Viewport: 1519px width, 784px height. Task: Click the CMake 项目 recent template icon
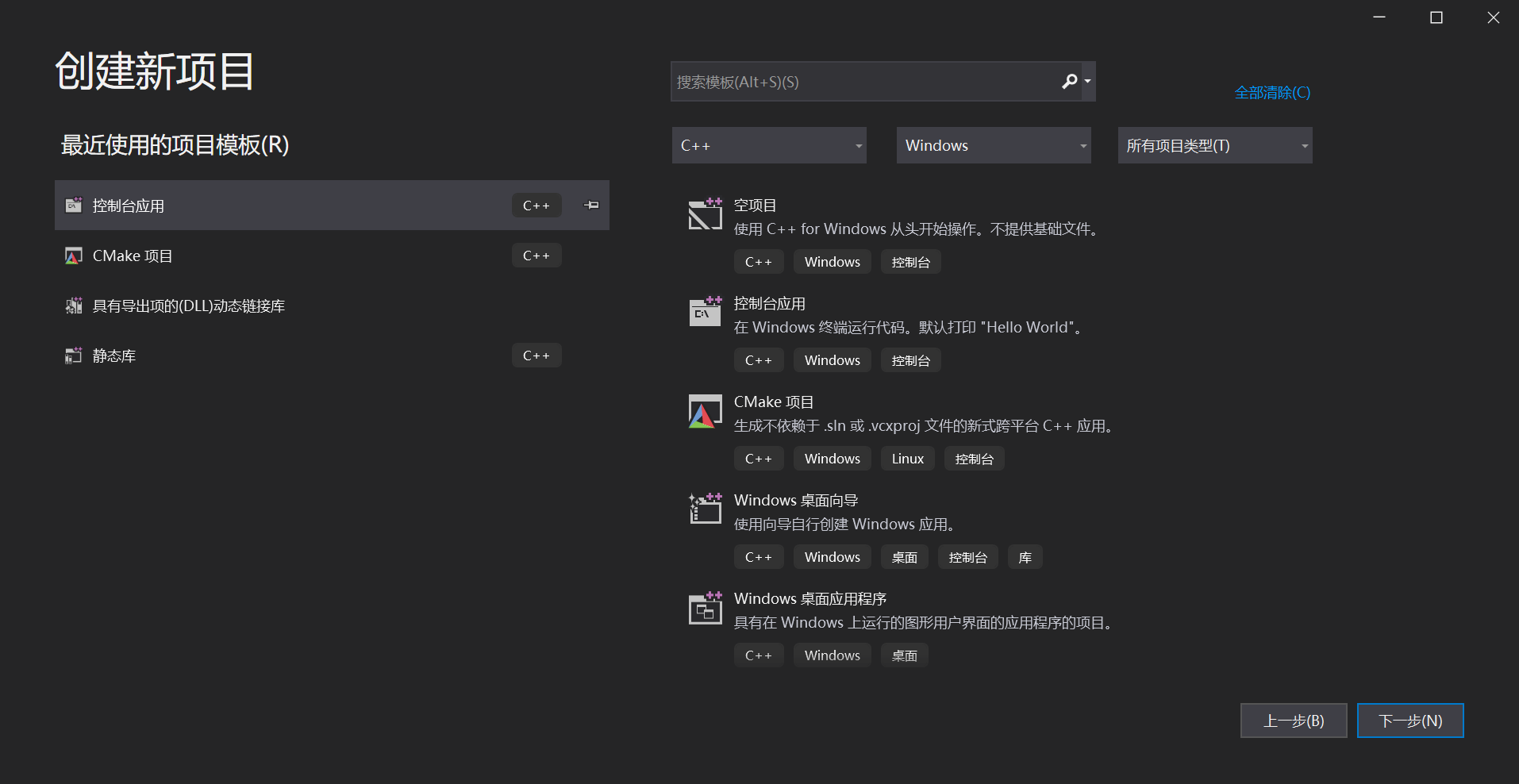[x=73, y=256]
